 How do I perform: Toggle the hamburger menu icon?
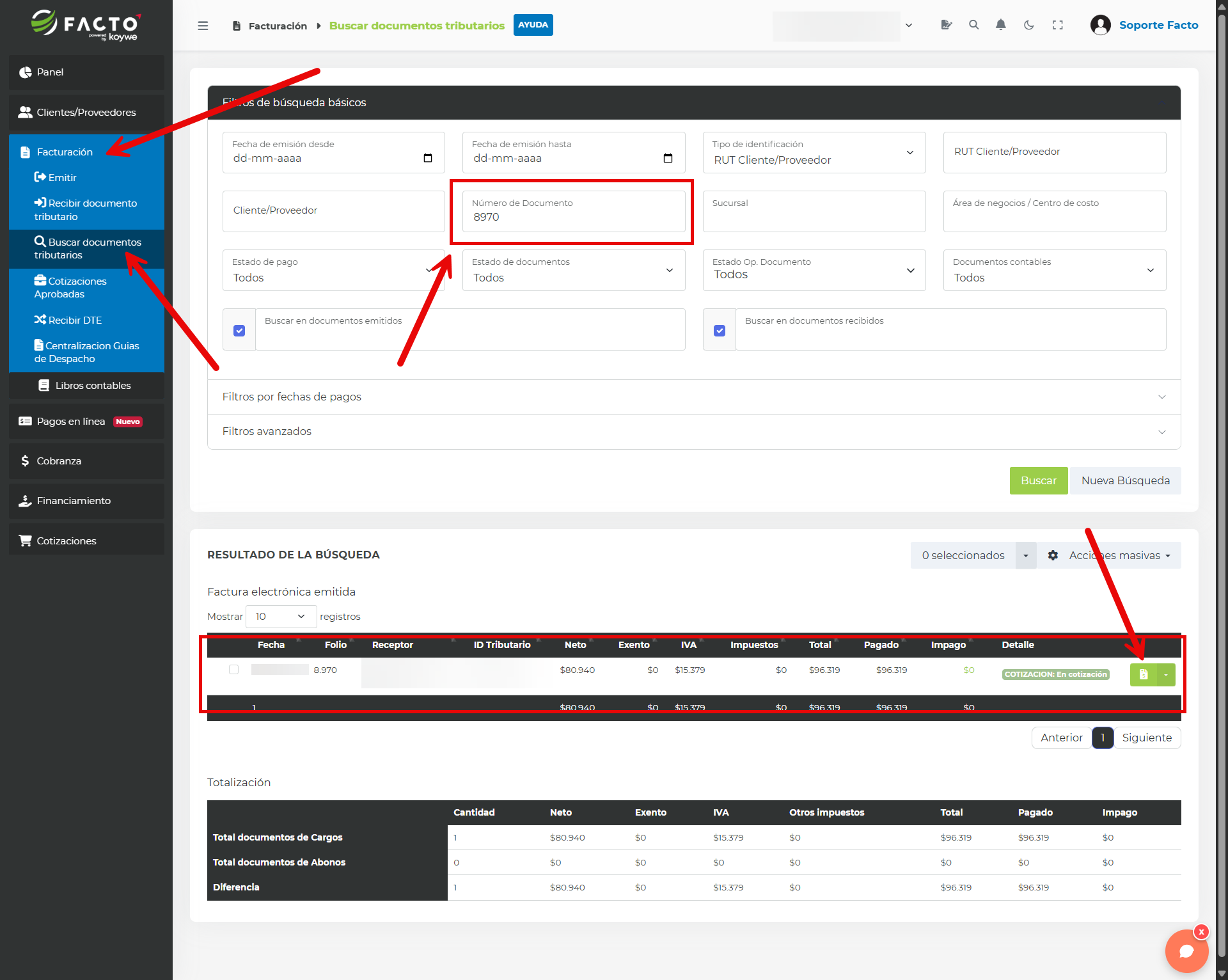coord(203,26)
